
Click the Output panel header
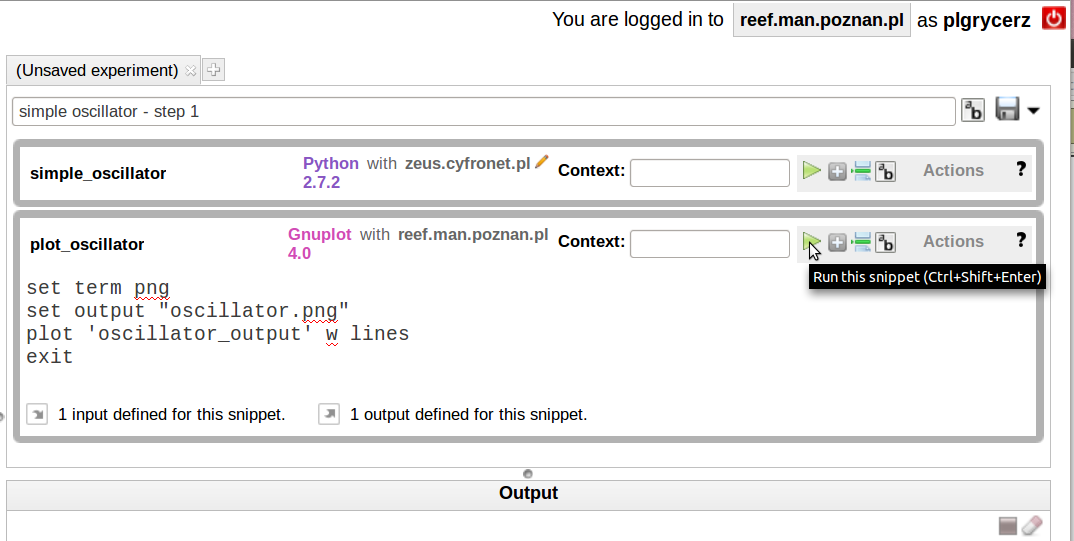[x=528, y=494]
